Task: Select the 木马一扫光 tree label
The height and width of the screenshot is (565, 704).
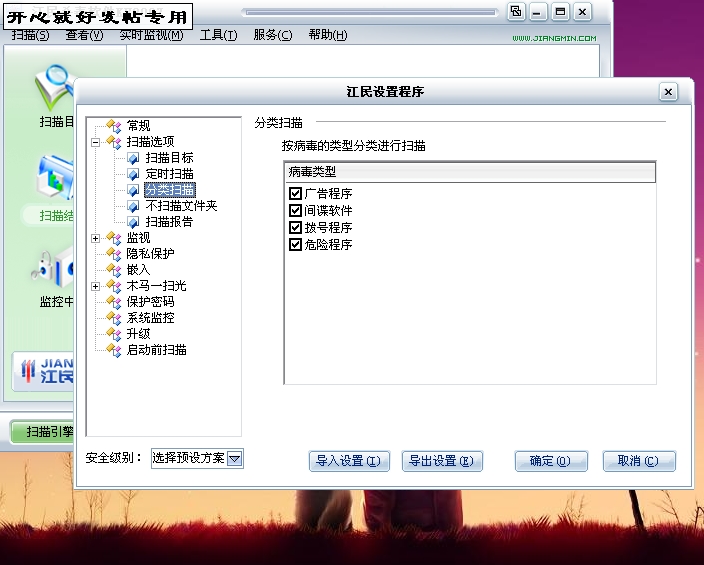Action: click(156, 287)
